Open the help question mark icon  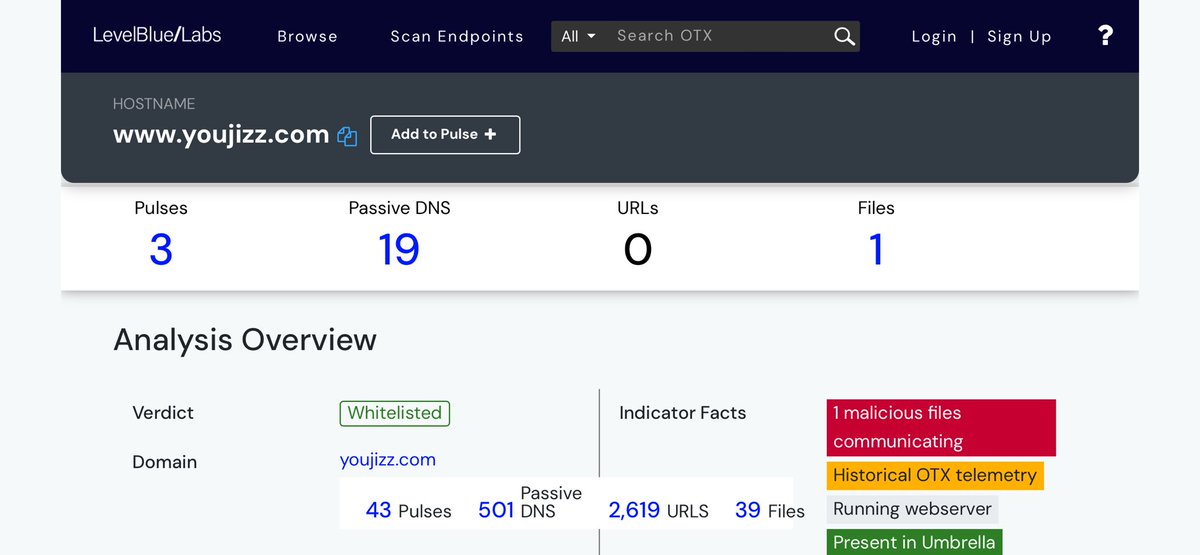[x=1105, y=36]
